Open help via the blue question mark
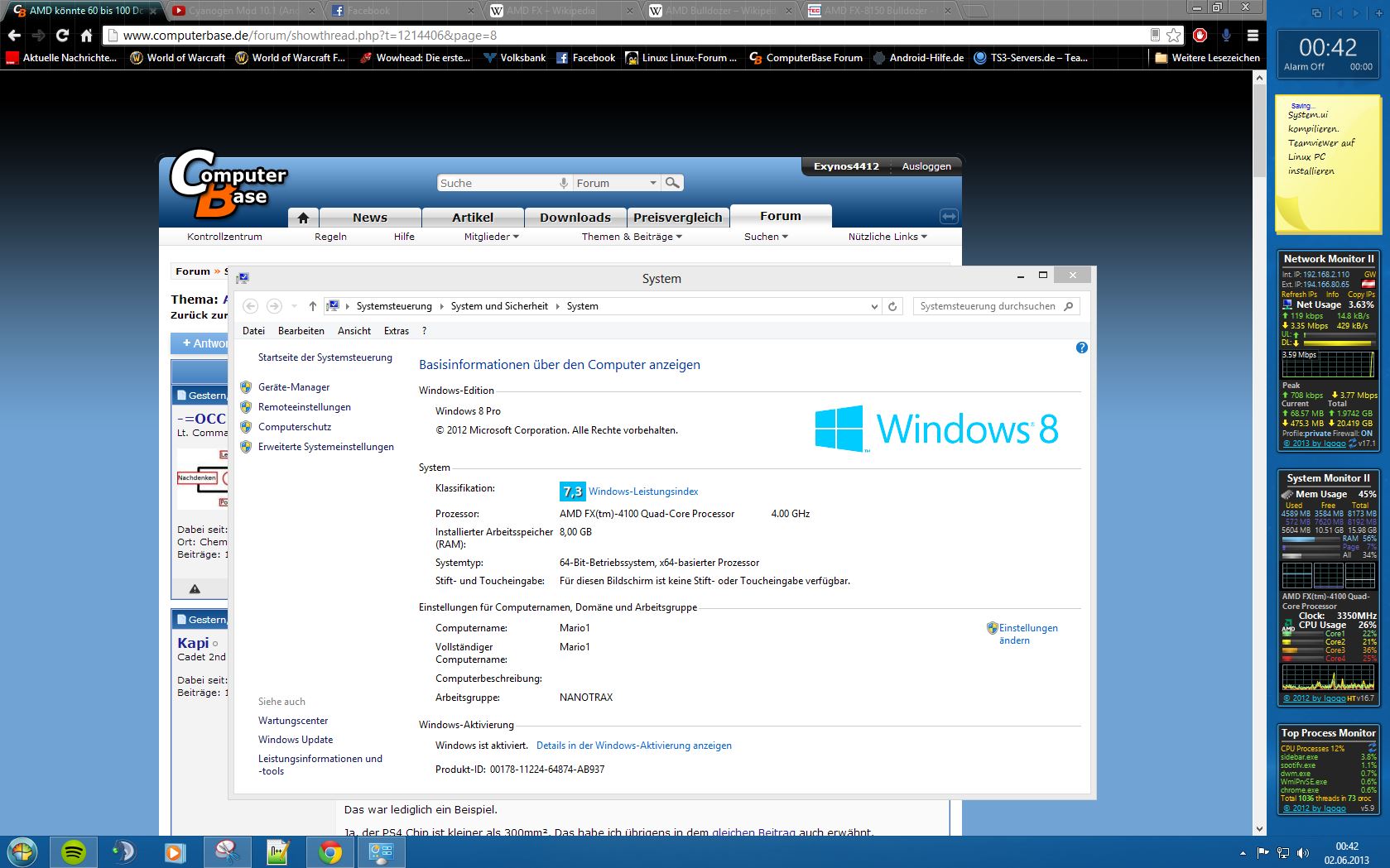 [x=1081, y=348]
